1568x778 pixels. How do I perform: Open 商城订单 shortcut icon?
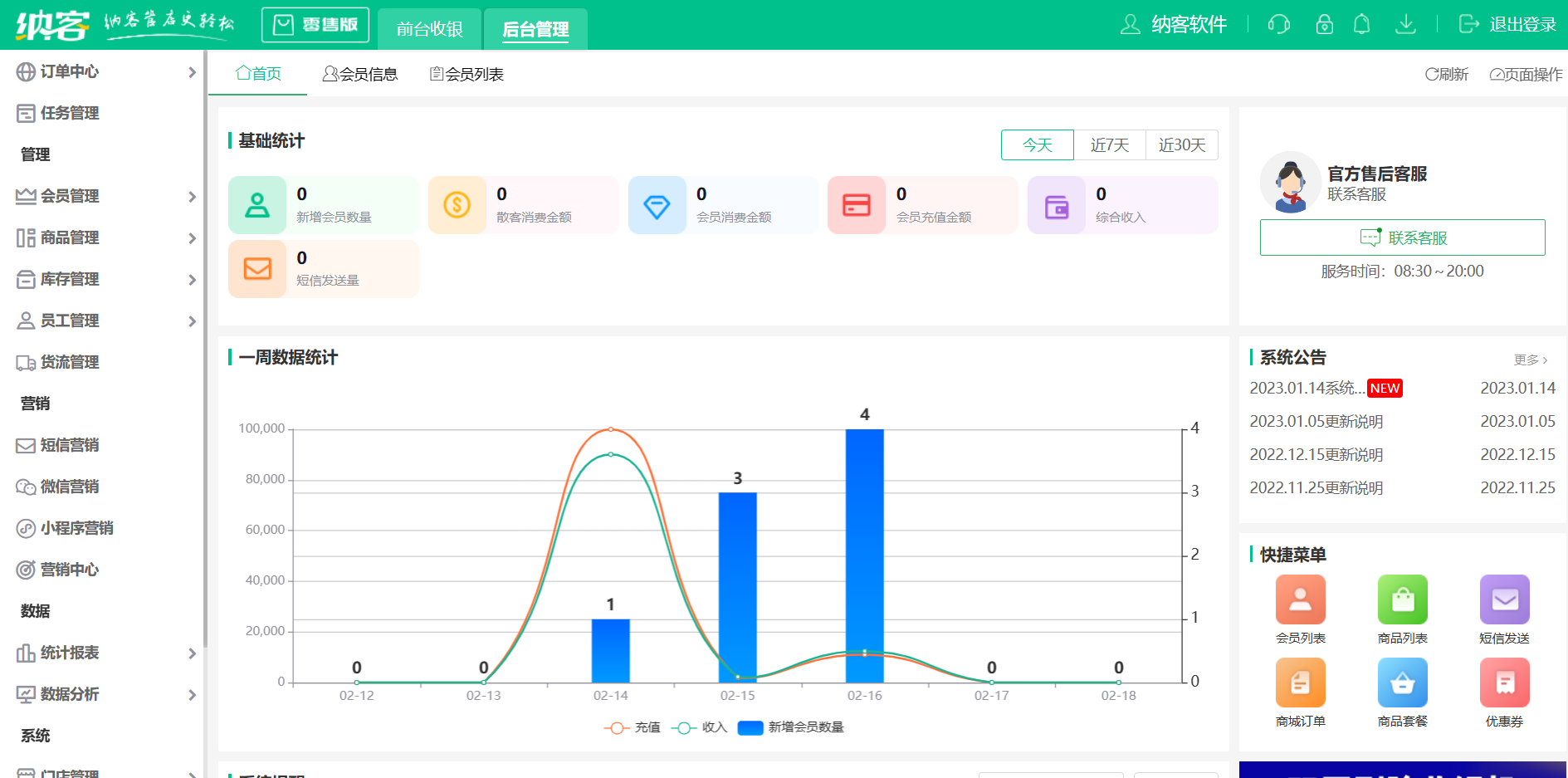(1300, 683)
